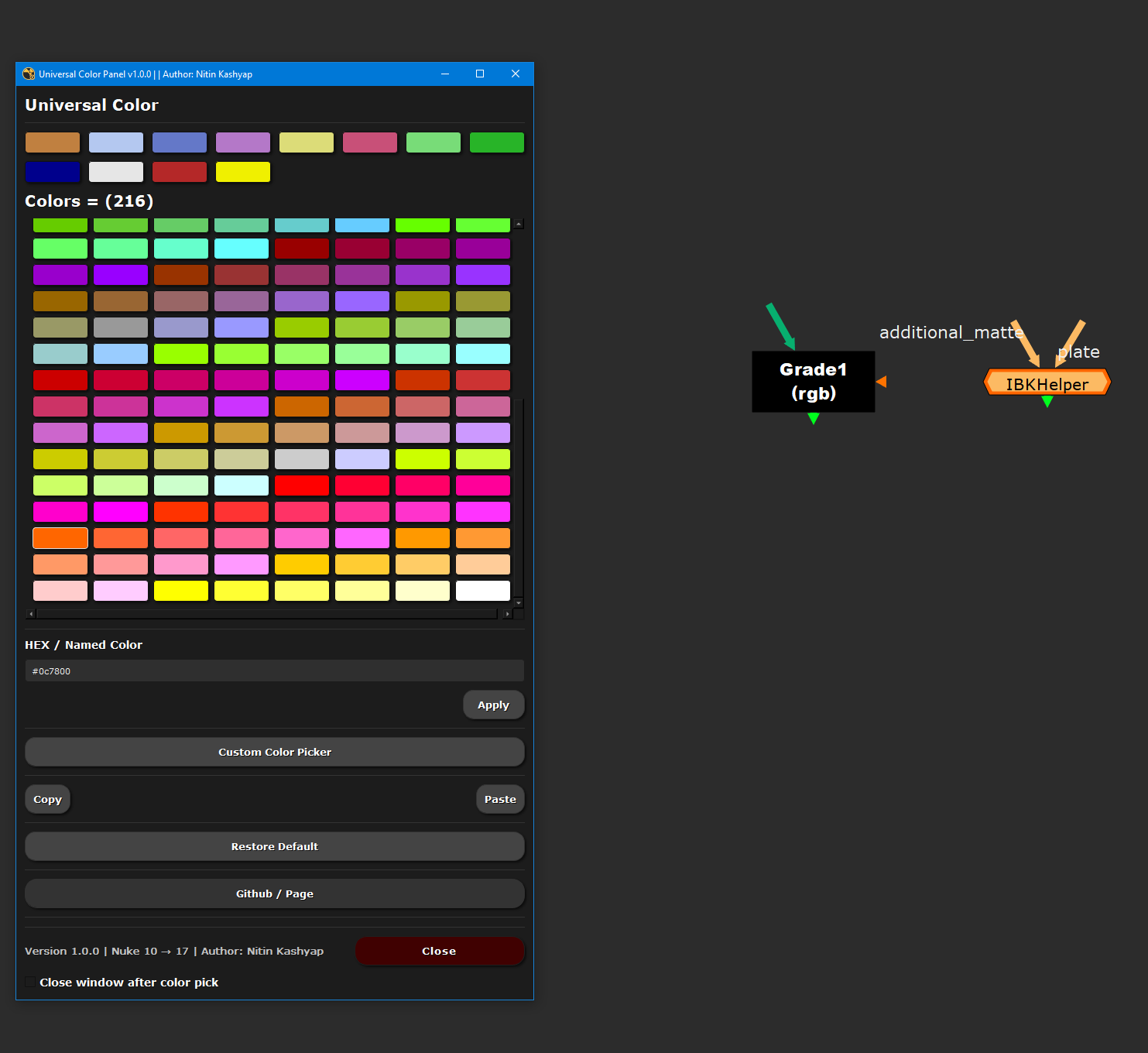Select the orange IBKHelper node
Viewport: 1148px width, 1053px height.
(1047, 383)
